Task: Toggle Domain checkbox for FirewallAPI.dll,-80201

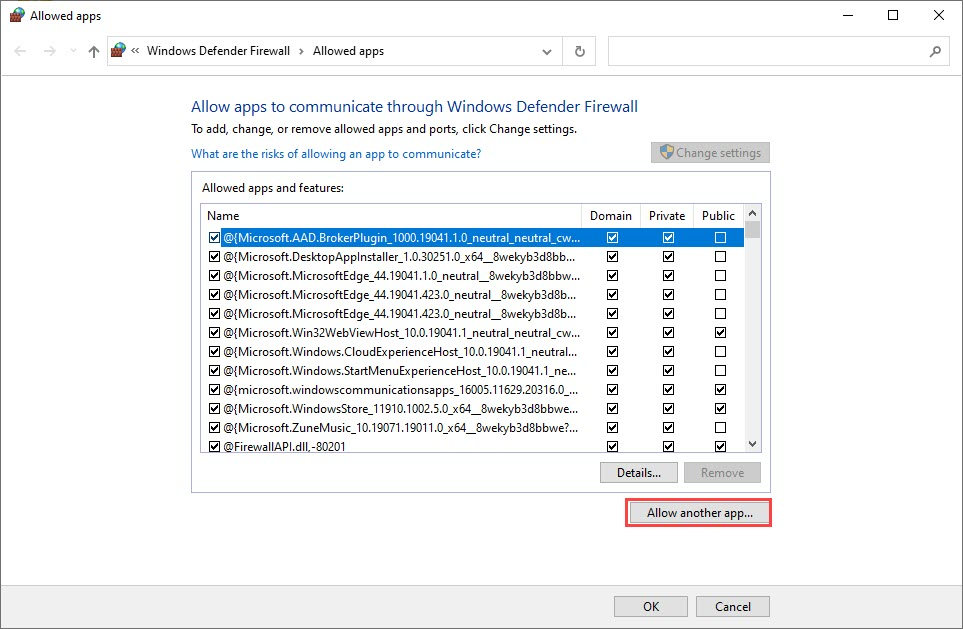Action: pyautogui.click(x=612, y=447)
